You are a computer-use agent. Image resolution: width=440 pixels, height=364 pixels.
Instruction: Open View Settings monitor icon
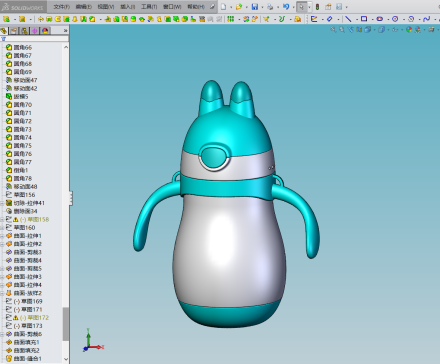[431, 30]
